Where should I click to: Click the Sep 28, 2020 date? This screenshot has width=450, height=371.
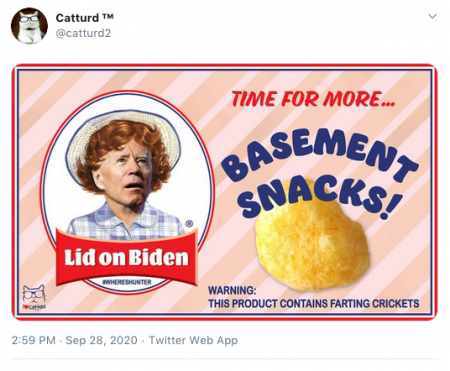(x=102, y=340)
